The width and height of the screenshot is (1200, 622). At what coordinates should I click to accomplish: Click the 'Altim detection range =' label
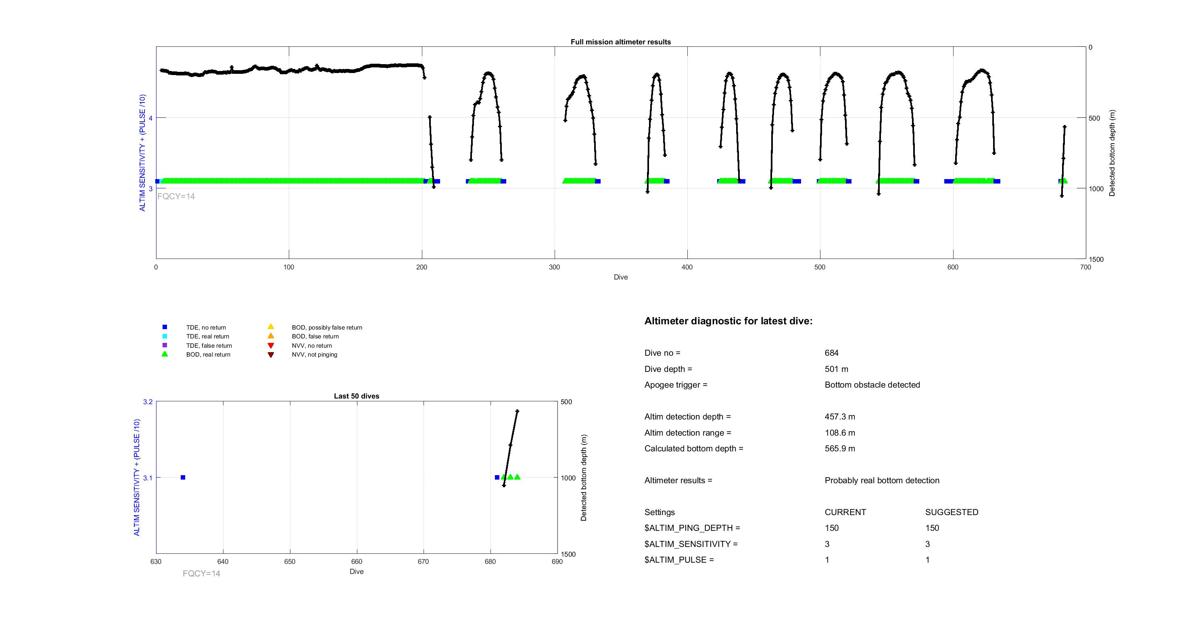point(688,433)
